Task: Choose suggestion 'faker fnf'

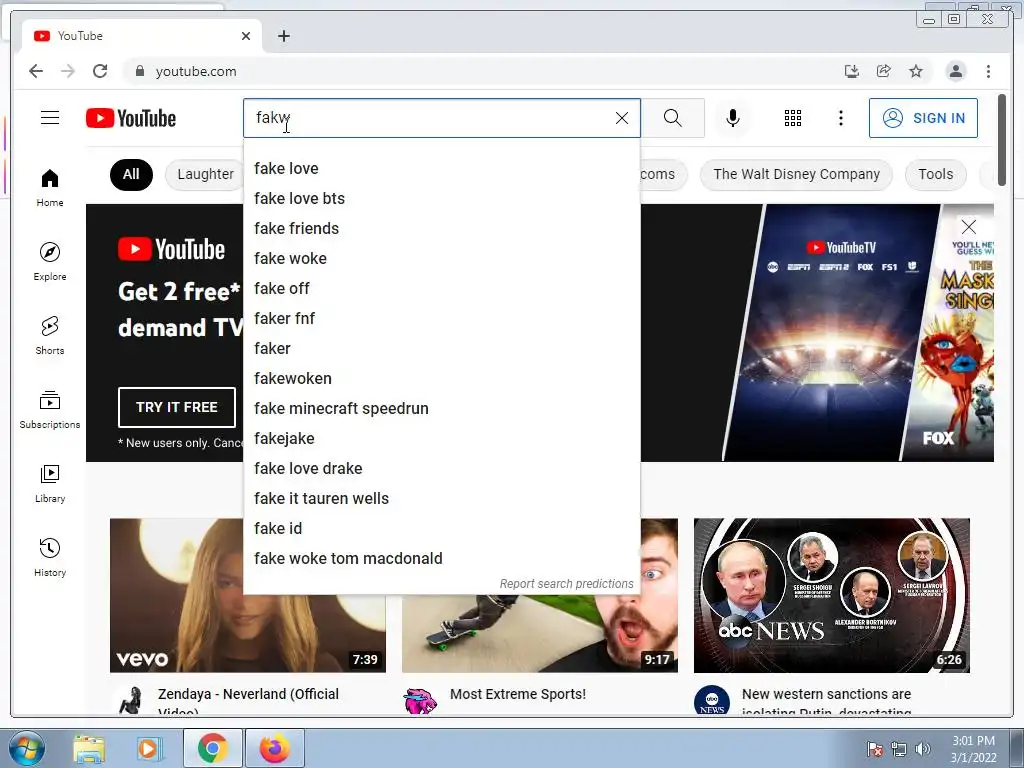Action: [441, 319]
